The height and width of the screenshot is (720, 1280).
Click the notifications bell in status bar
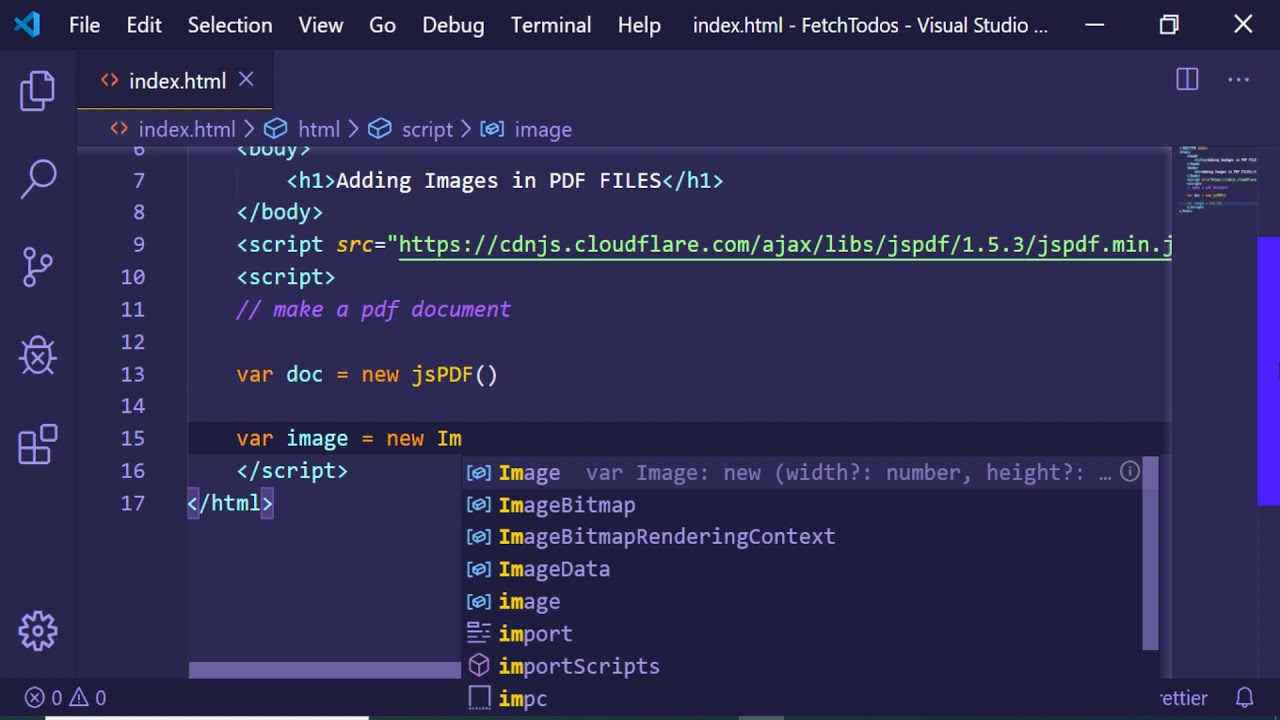point(1244,697)
